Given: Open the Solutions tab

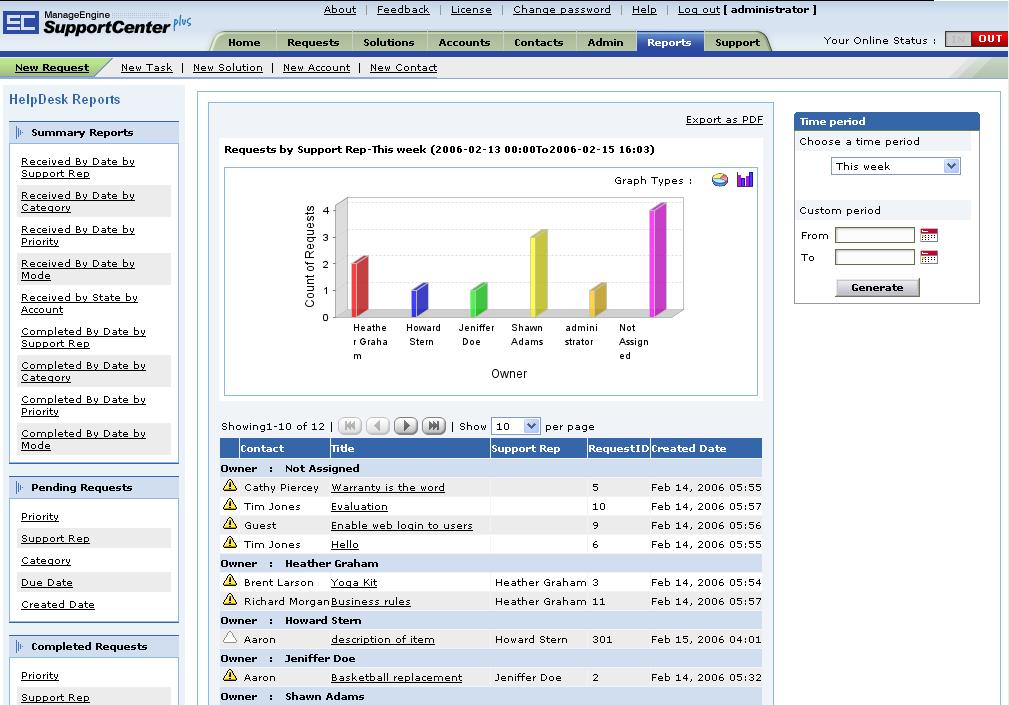Looking at the screenshot, I should (389, 42).
